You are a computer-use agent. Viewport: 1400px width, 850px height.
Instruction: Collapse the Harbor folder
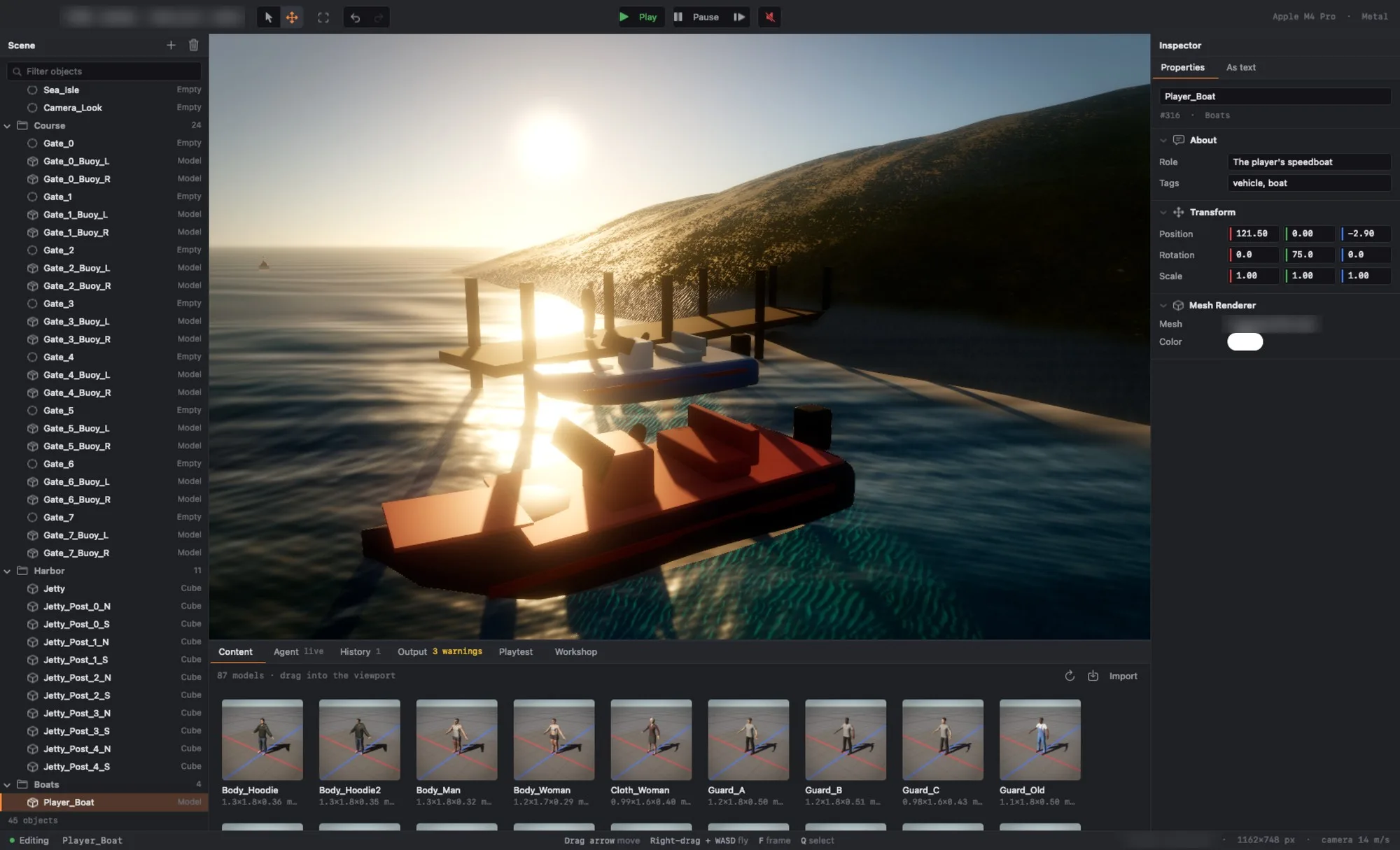click(x=7, y=571)
